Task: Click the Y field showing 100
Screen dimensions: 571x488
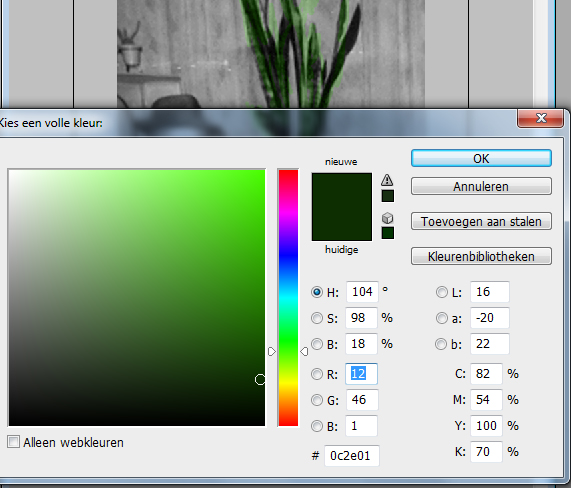Action: 487,425
